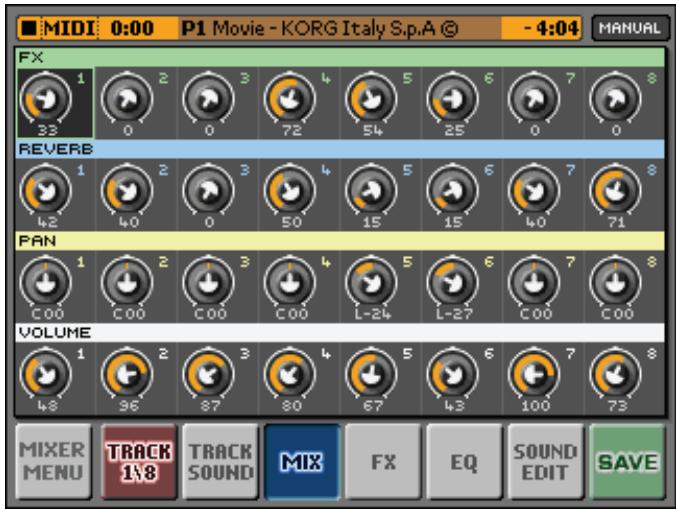
Task: Click the Manual button
Action: point(630,28)
